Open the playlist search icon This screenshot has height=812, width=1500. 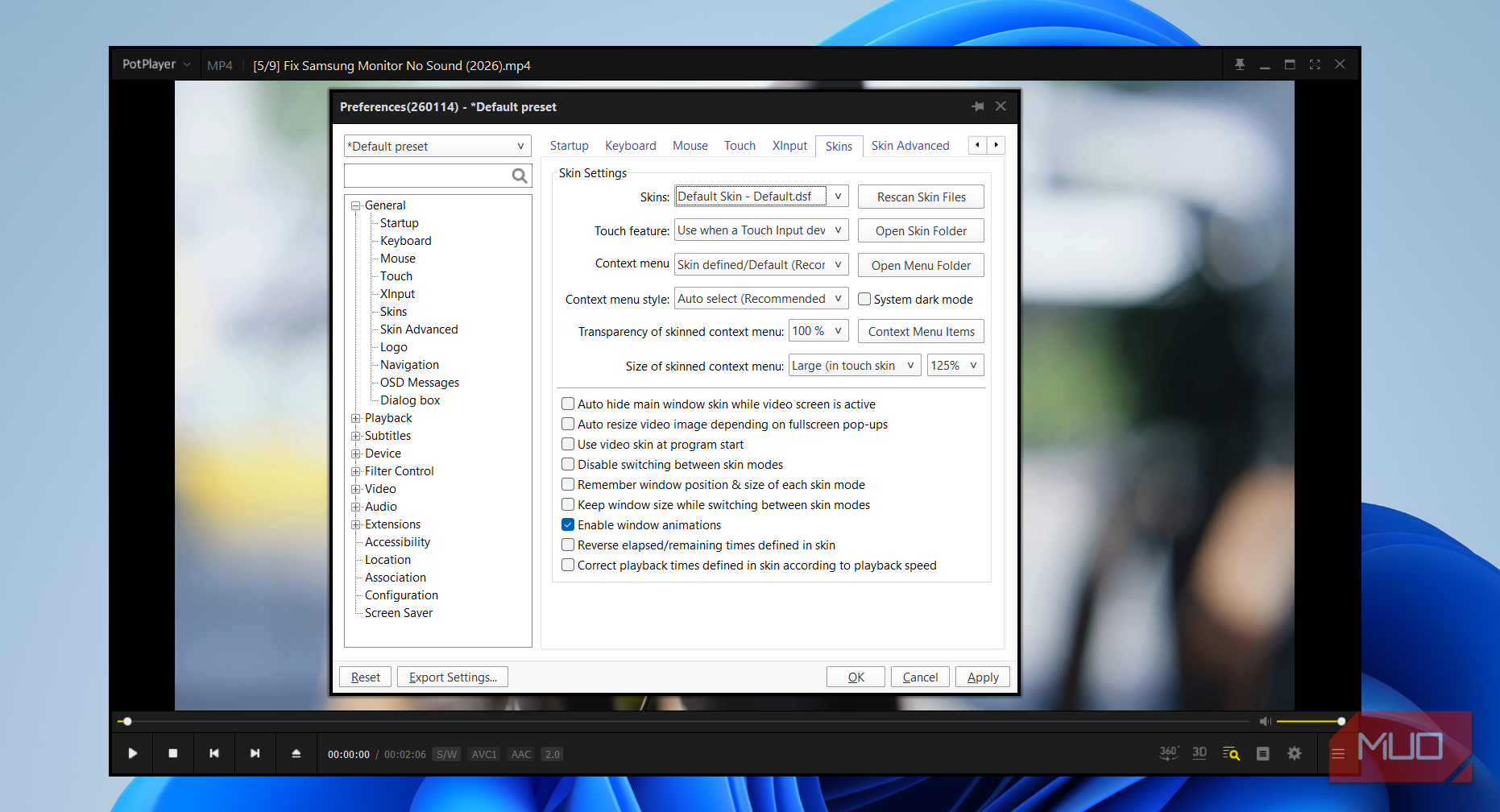[x=1231, y=753]
